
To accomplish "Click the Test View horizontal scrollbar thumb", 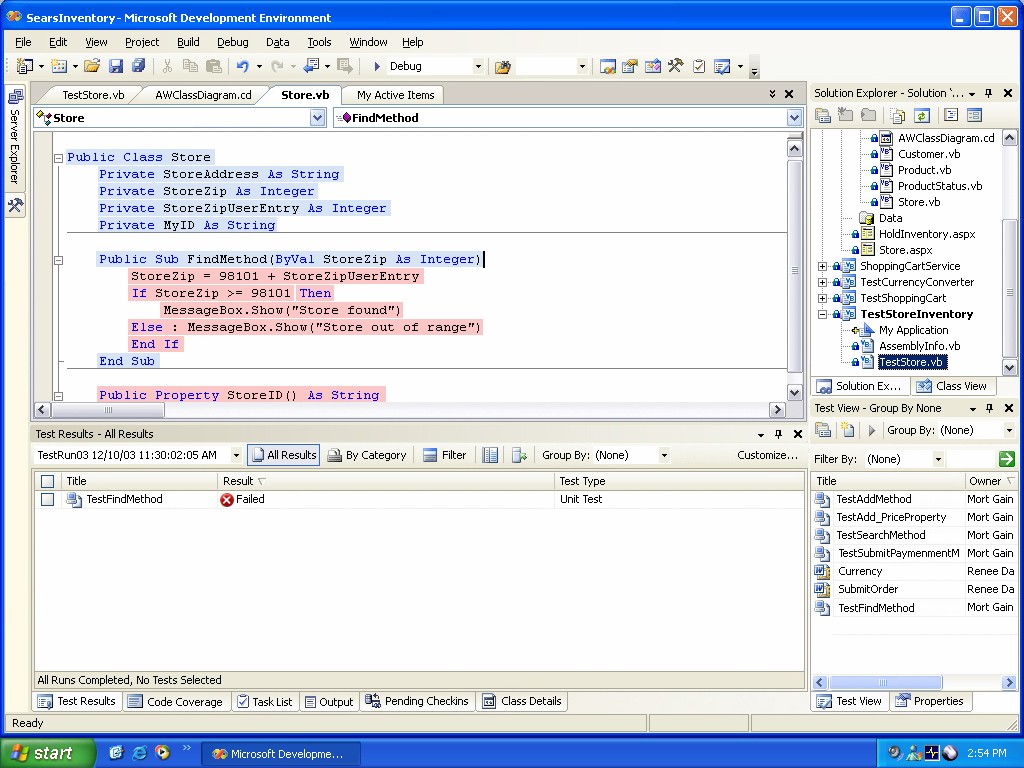I will pyautogui.click(x=886, y=682).
